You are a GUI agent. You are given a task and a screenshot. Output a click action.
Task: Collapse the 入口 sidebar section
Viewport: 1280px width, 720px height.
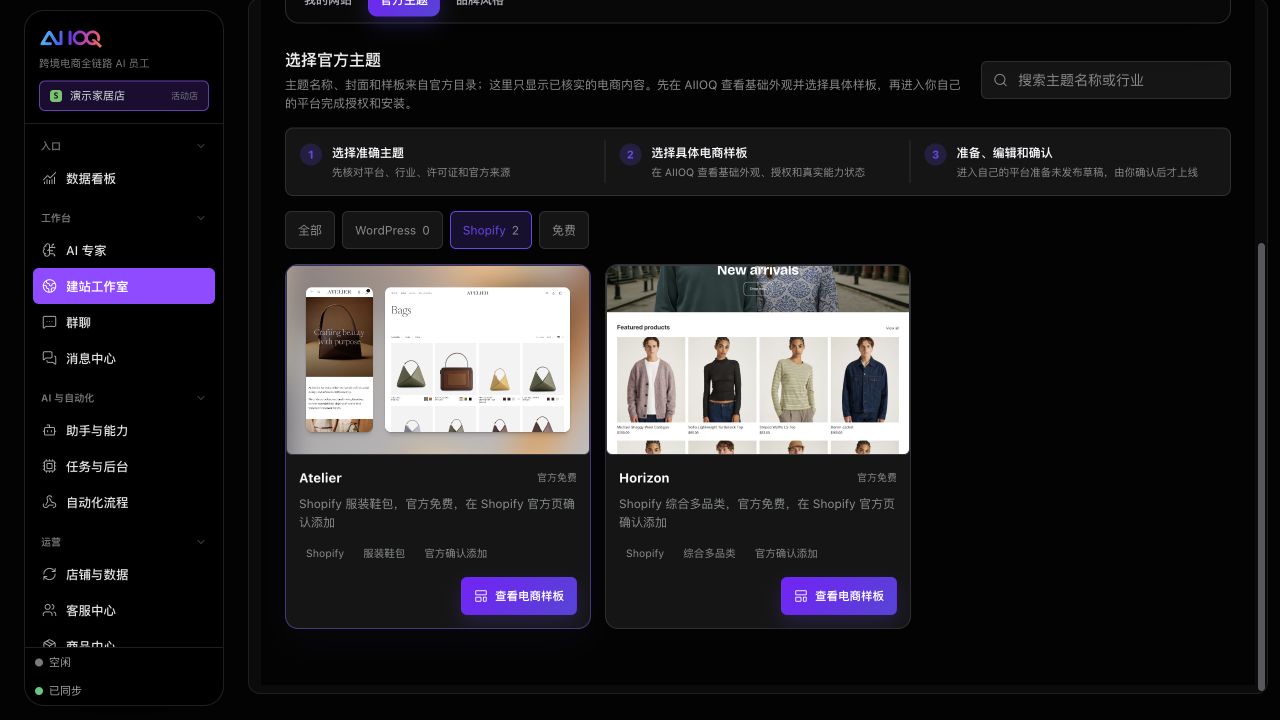[201, 146]
